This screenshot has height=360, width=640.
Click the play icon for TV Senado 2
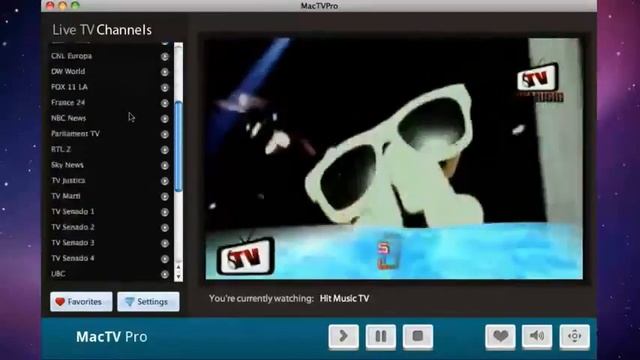[164, 227]
